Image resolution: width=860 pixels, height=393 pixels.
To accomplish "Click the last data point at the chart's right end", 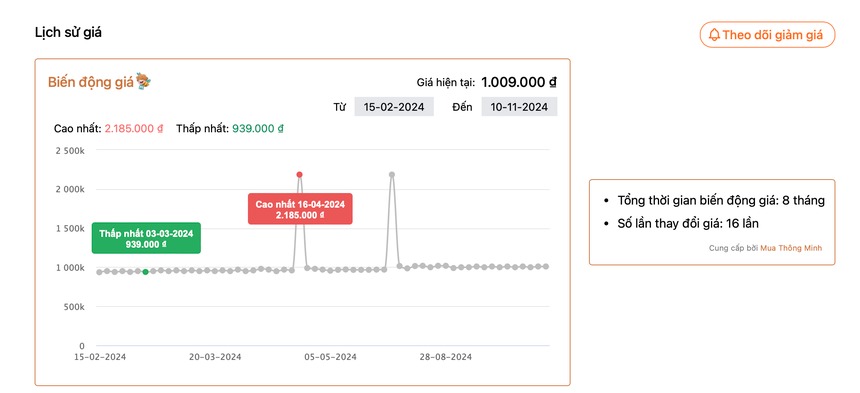I will click(x=546, y=266).
